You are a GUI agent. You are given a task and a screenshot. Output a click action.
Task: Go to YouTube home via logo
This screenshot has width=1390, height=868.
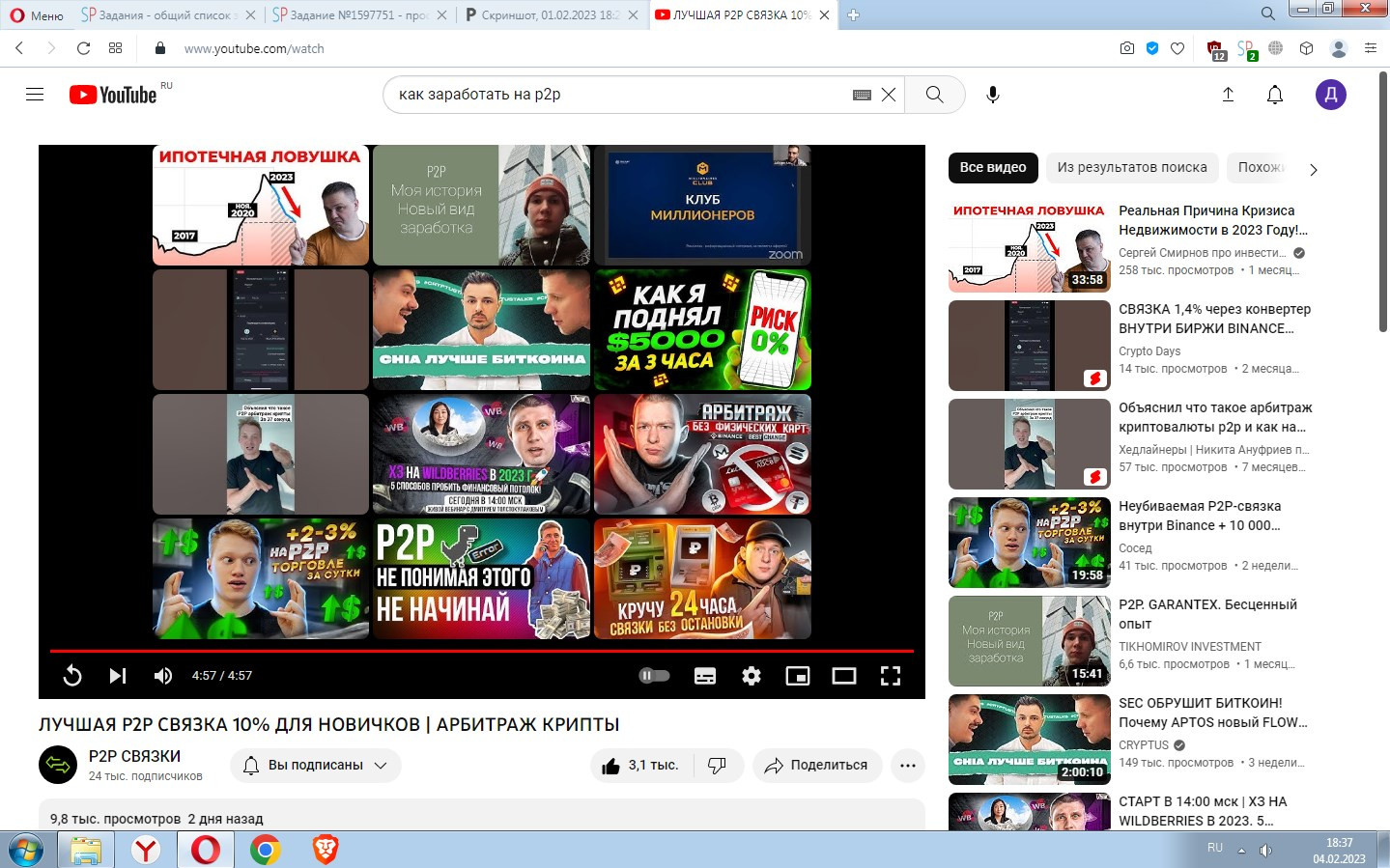coord(113,95)
